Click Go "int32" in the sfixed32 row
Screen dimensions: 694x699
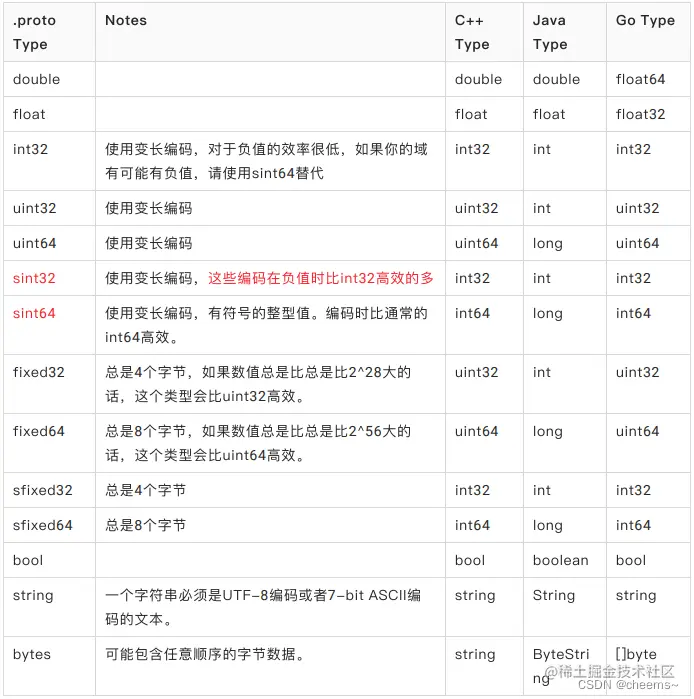point(633,490)
